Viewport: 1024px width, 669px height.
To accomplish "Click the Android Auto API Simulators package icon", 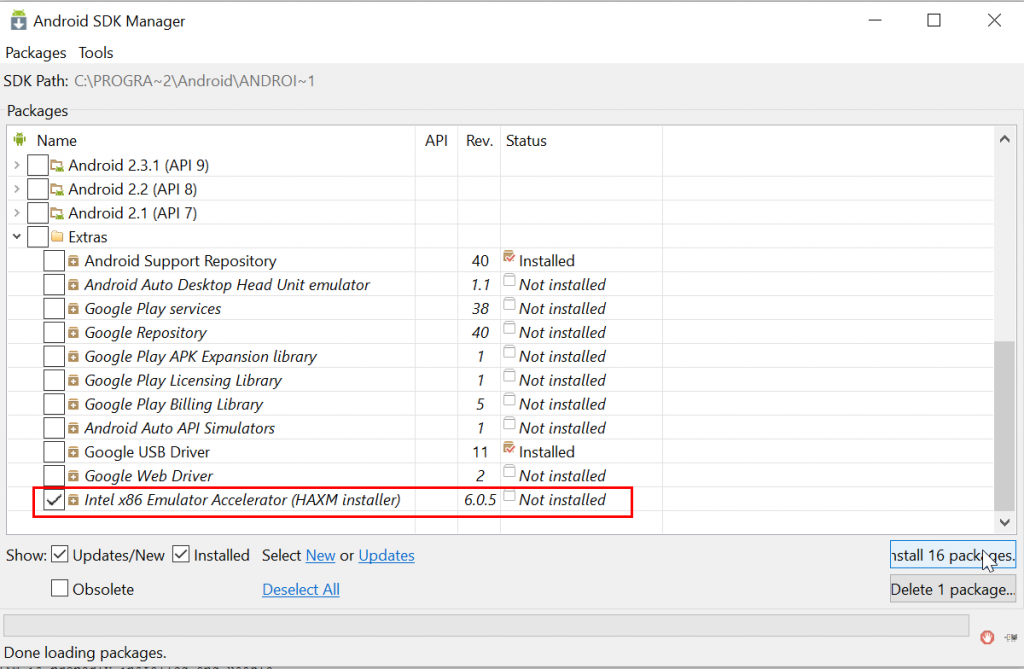I will tap(73, 428).
